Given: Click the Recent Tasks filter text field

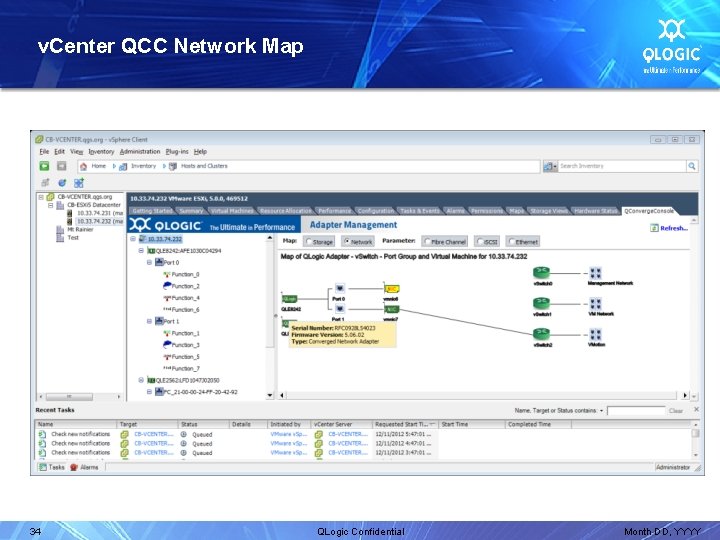Looking at the screenshot, I should [x=636, y=411].
